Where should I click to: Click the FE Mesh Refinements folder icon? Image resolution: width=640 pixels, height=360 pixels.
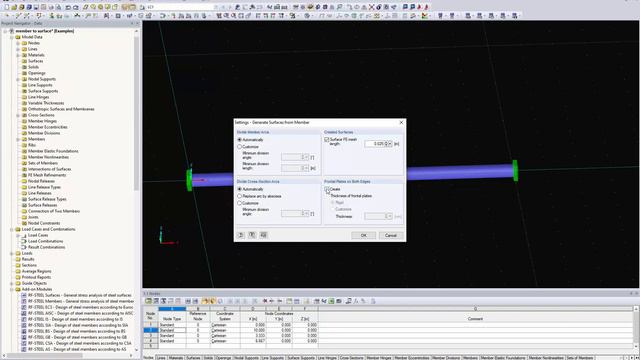point(24,175)
